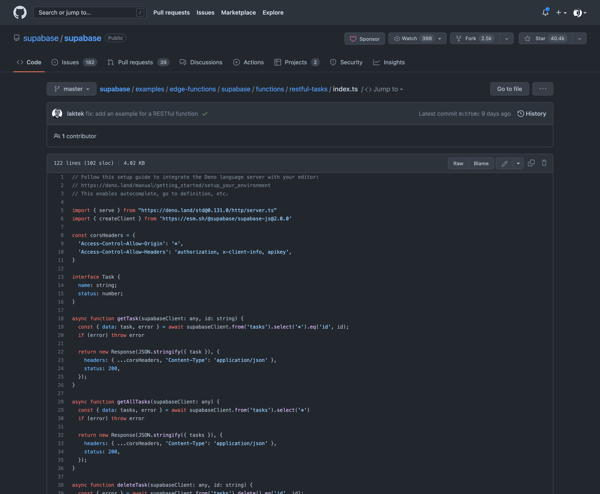
Task: Open the three-dots more options button
Action: tap(543, 89)
